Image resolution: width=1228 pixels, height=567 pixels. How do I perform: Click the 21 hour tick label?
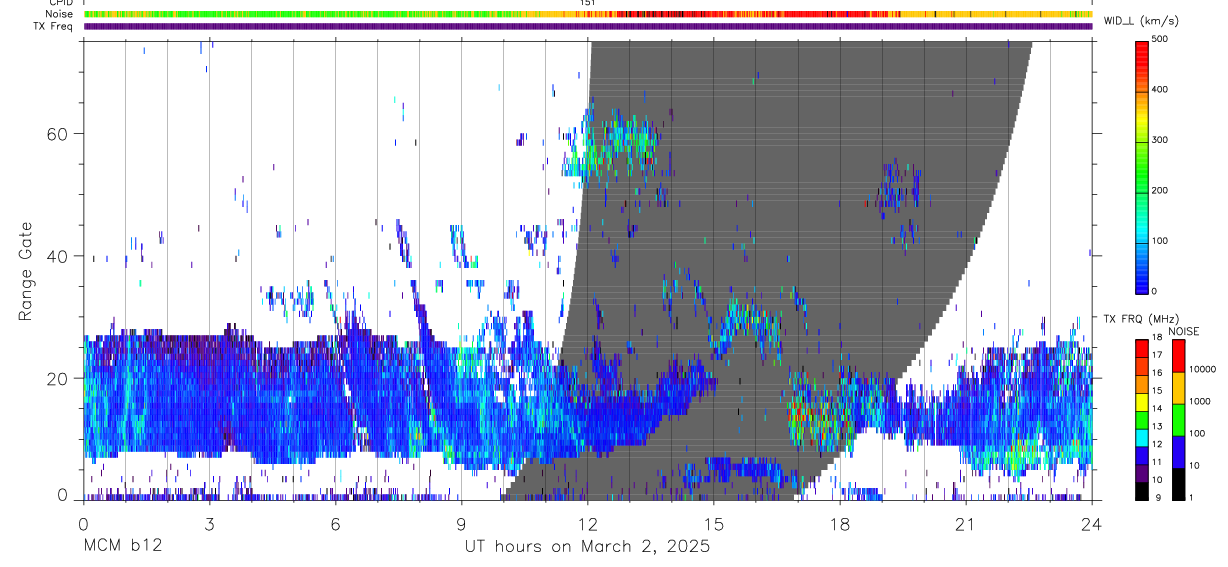tap(965, 524)
